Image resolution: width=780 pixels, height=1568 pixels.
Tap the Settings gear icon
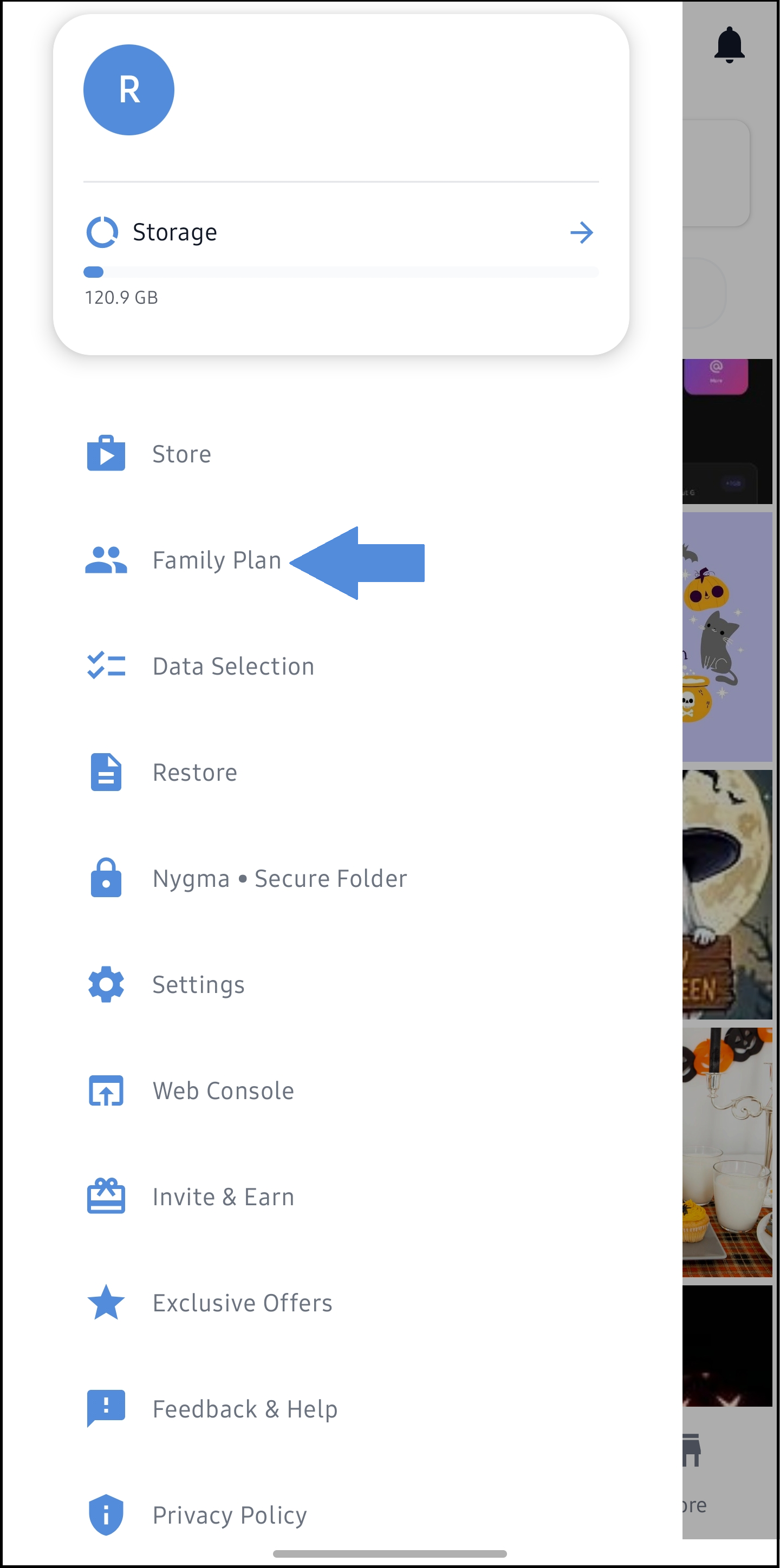[x=106, y=984]
